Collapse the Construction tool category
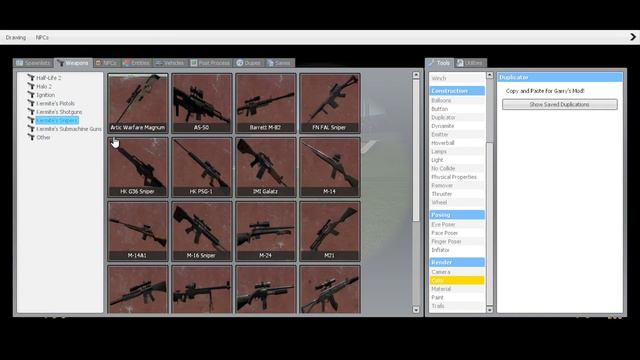The width and height of the screenshot is (640, 360). pyautogui.click(x=457, y=91)
